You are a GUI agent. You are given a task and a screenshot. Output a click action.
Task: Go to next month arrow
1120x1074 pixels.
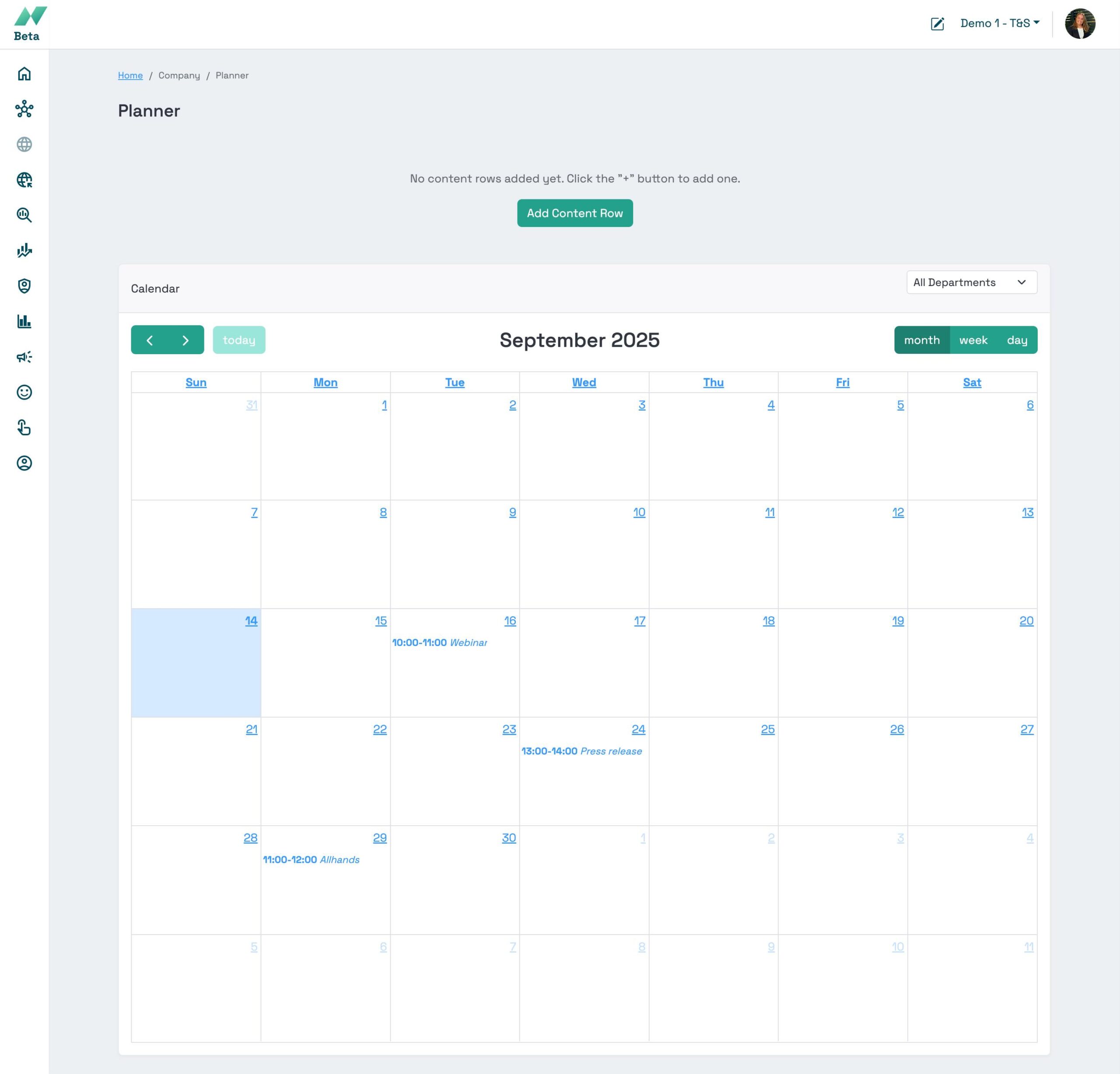185,340
